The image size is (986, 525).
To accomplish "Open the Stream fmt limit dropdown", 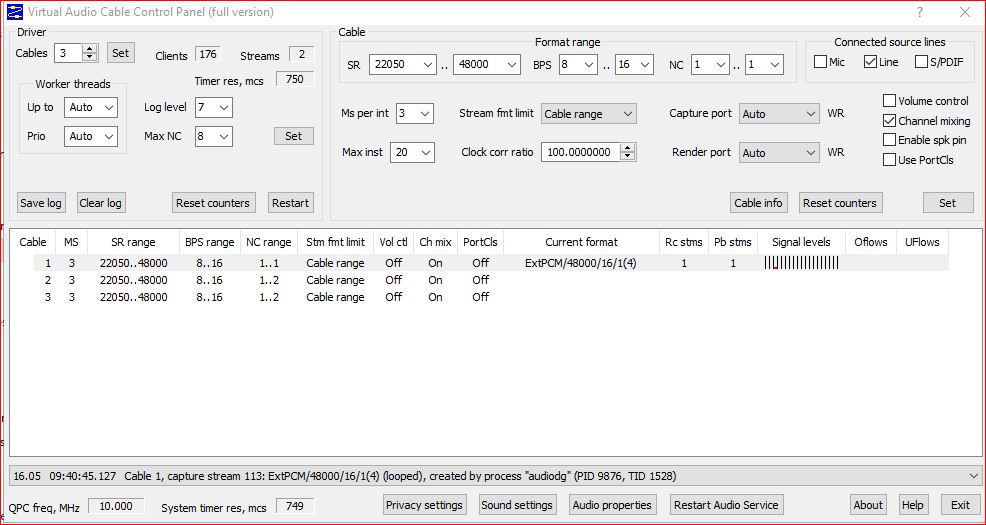I will [588, 114].
